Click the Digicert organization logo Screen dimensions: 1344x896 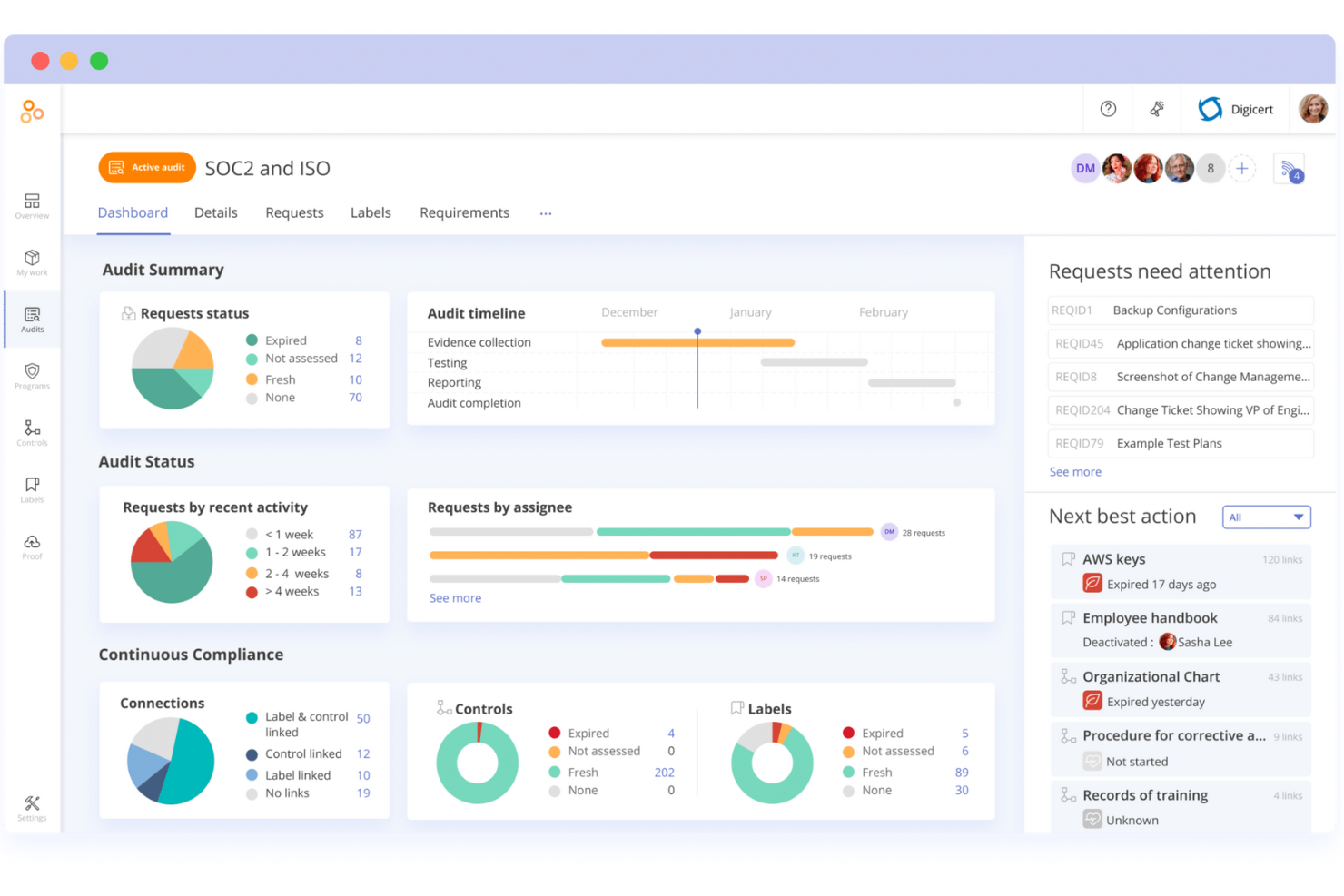click(1210, 109)
